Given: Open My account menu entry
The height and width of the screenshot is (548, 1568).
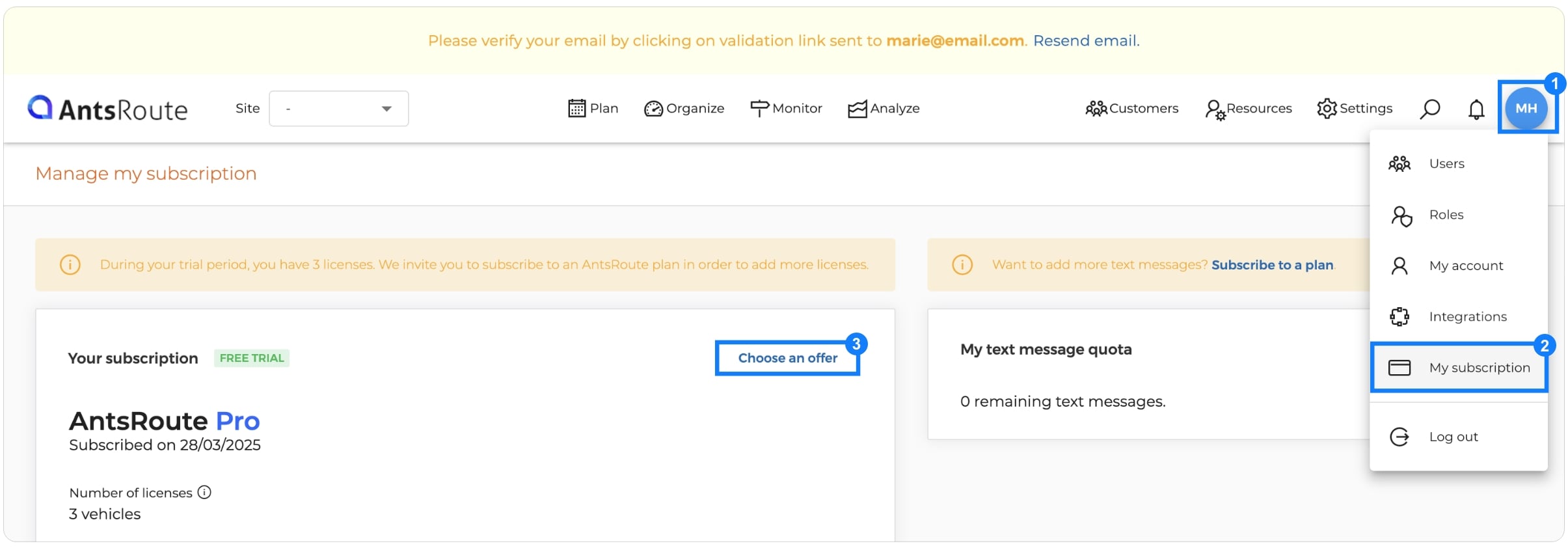Looking at the screenshot, I should click(1465, 266).
